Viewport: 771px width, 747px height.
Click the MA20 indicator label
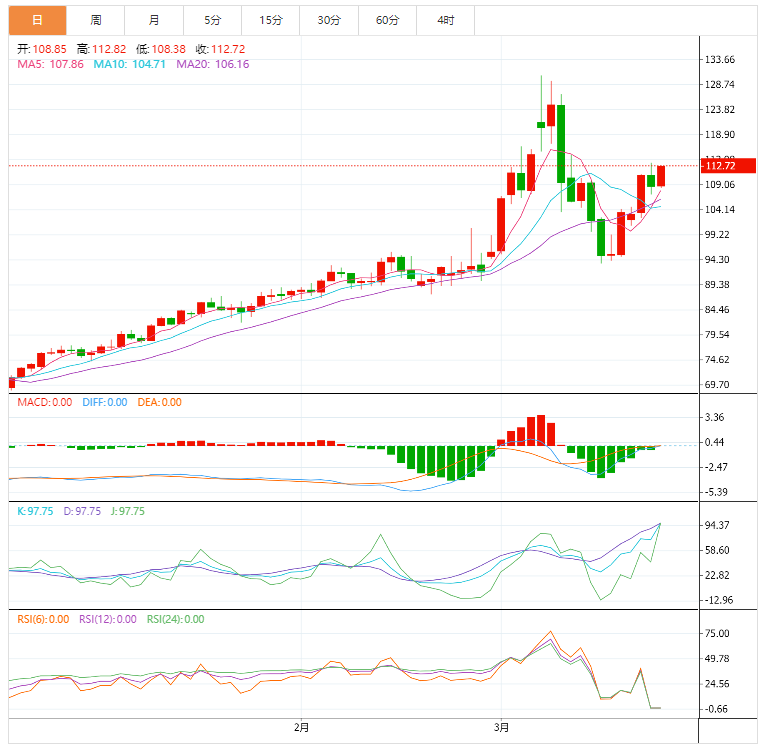pos(212,64)
